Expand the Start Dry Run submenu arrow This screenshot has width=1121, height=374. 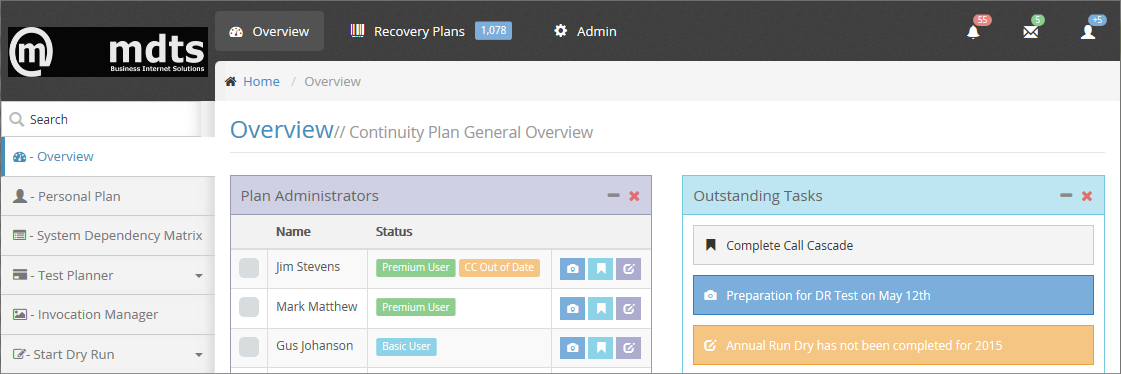(x=199, y=355)
